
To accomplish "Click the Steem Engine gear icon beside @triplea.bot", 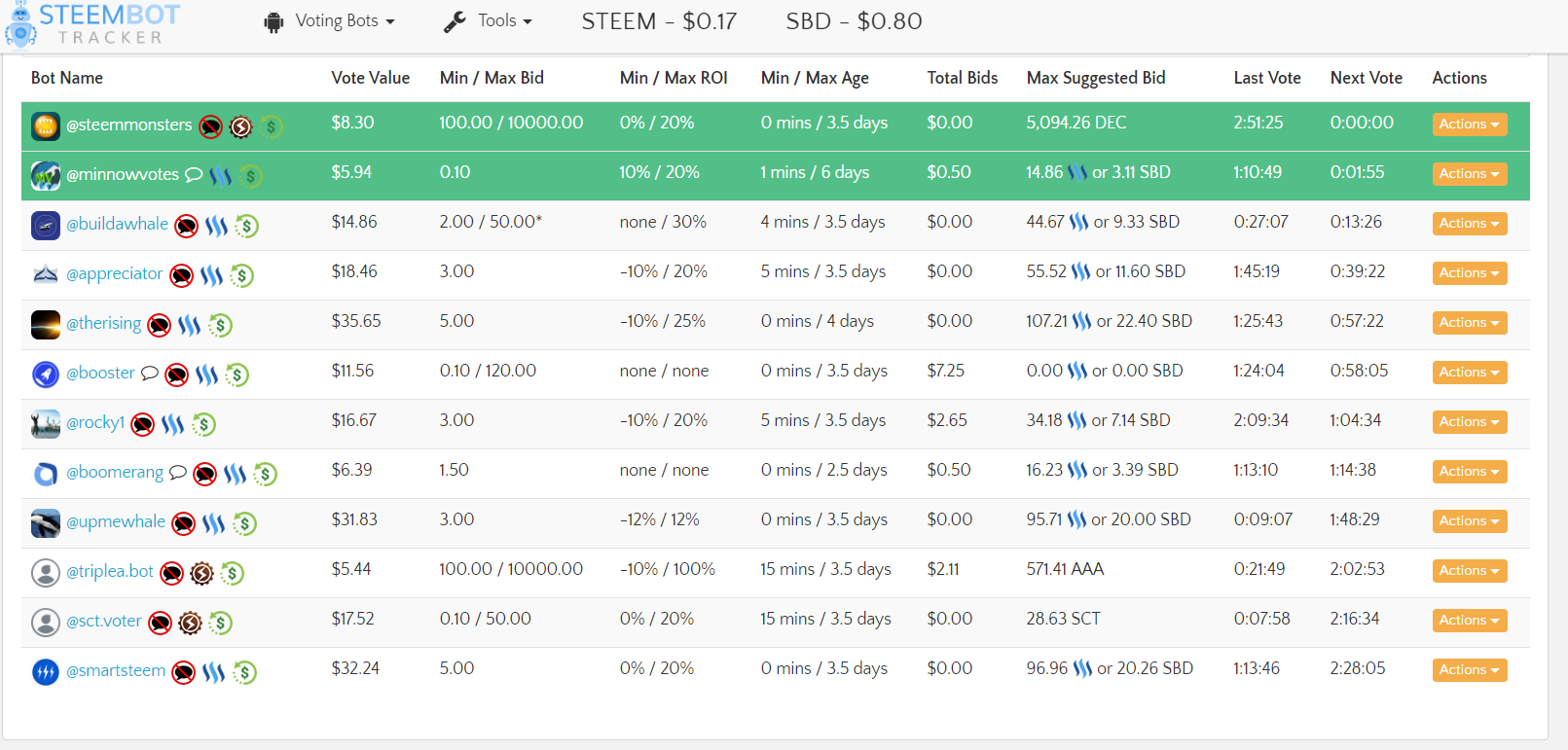I will [201, 574].
